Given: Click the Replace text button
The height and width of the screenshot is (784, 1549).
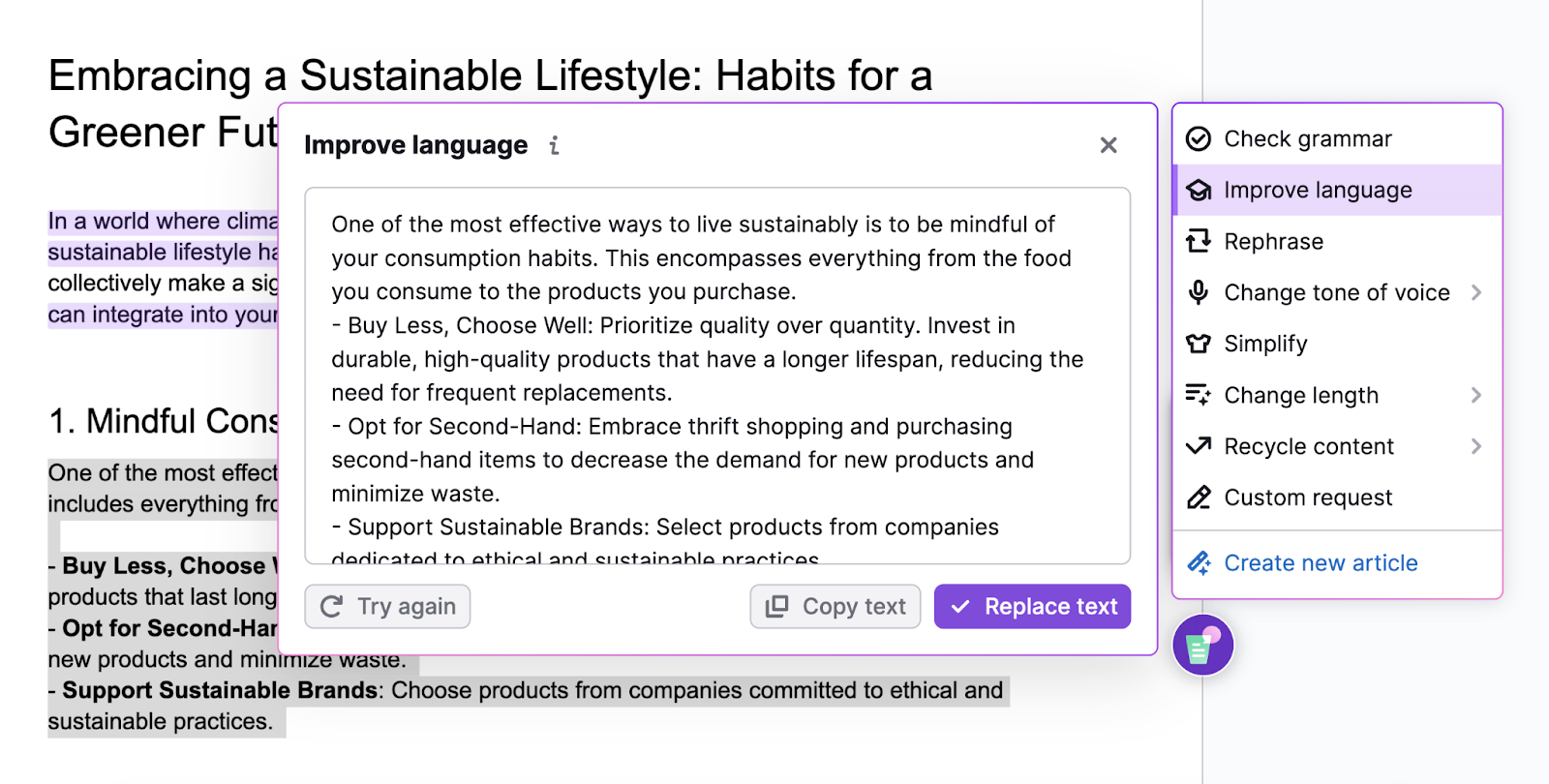Looking at the screenshot, I should 1031,606.
